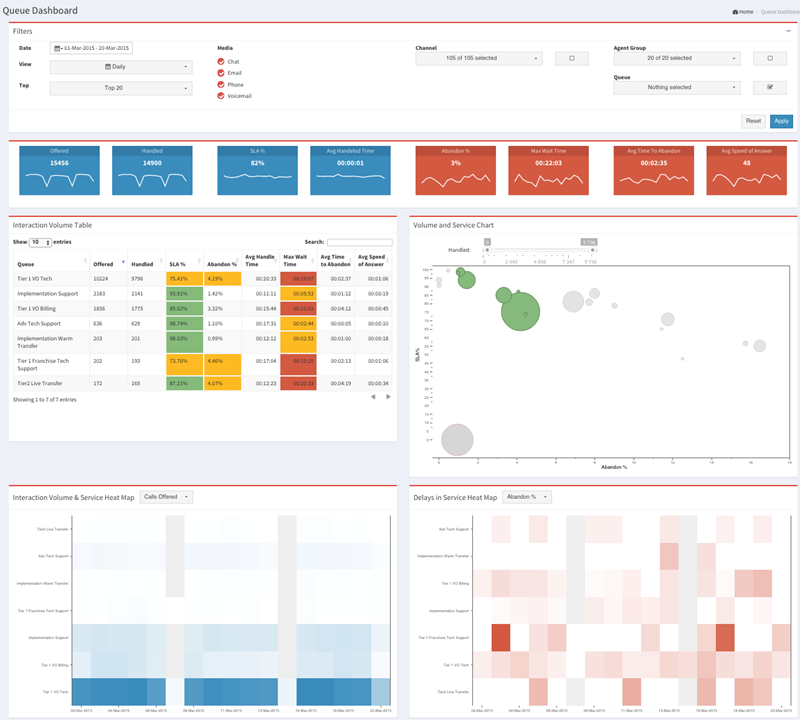Viewport: 800px width, 720px height.
Task: Click the table Search input field
Action: [359, 242]
